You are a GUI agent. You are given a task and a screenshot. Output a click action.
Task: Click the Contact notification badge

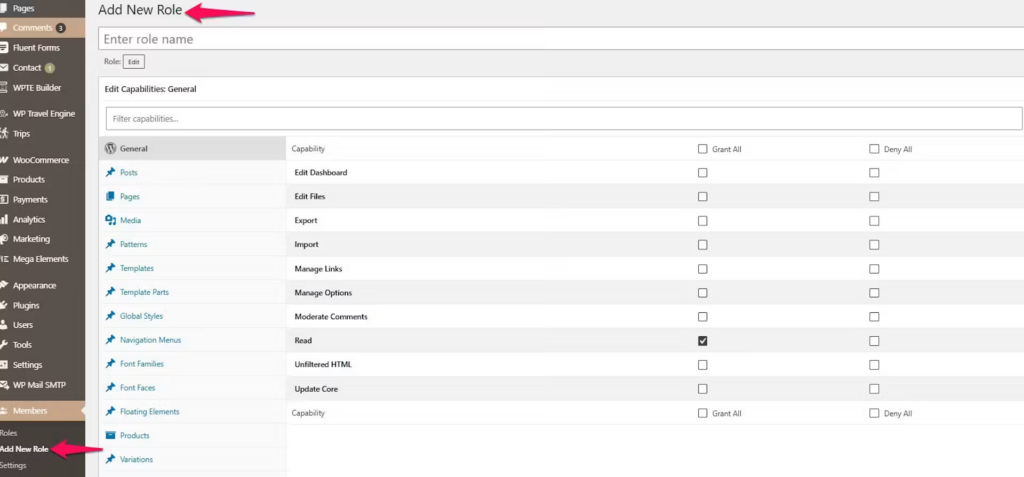click(x=50, y=68)
